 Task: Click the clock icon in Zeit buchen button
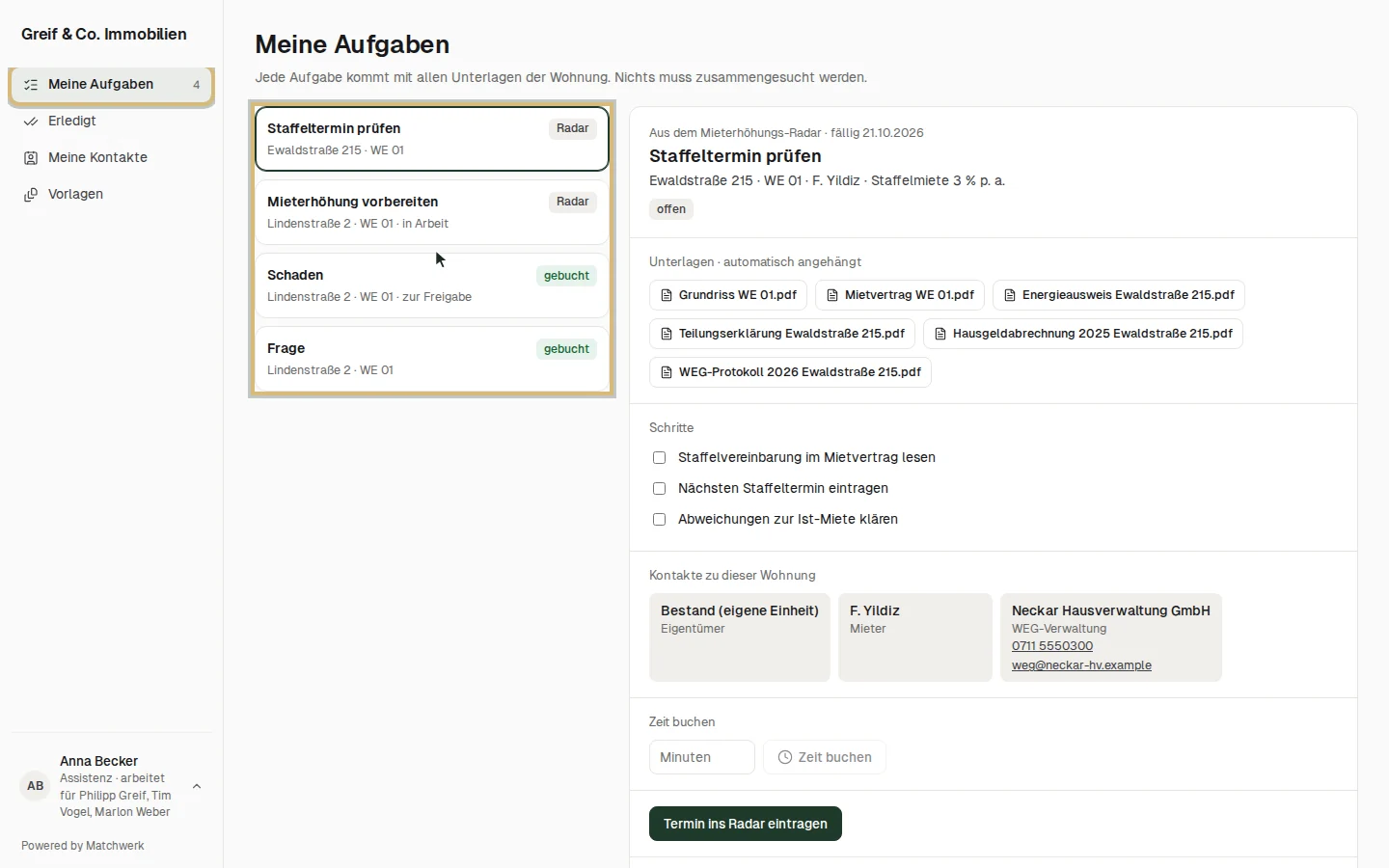pyautogui.click(x=785, y=757)
